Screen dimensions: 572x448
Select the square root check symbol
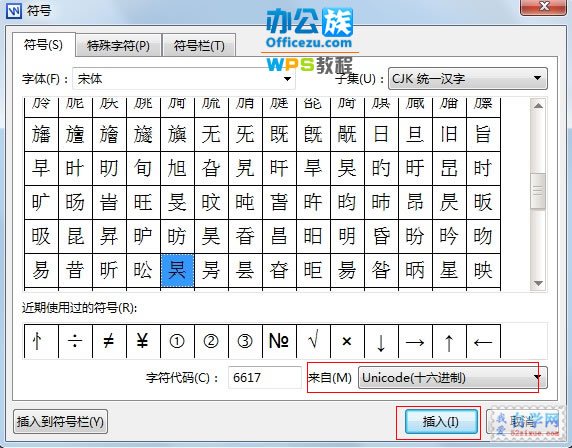tap(313, 341)
